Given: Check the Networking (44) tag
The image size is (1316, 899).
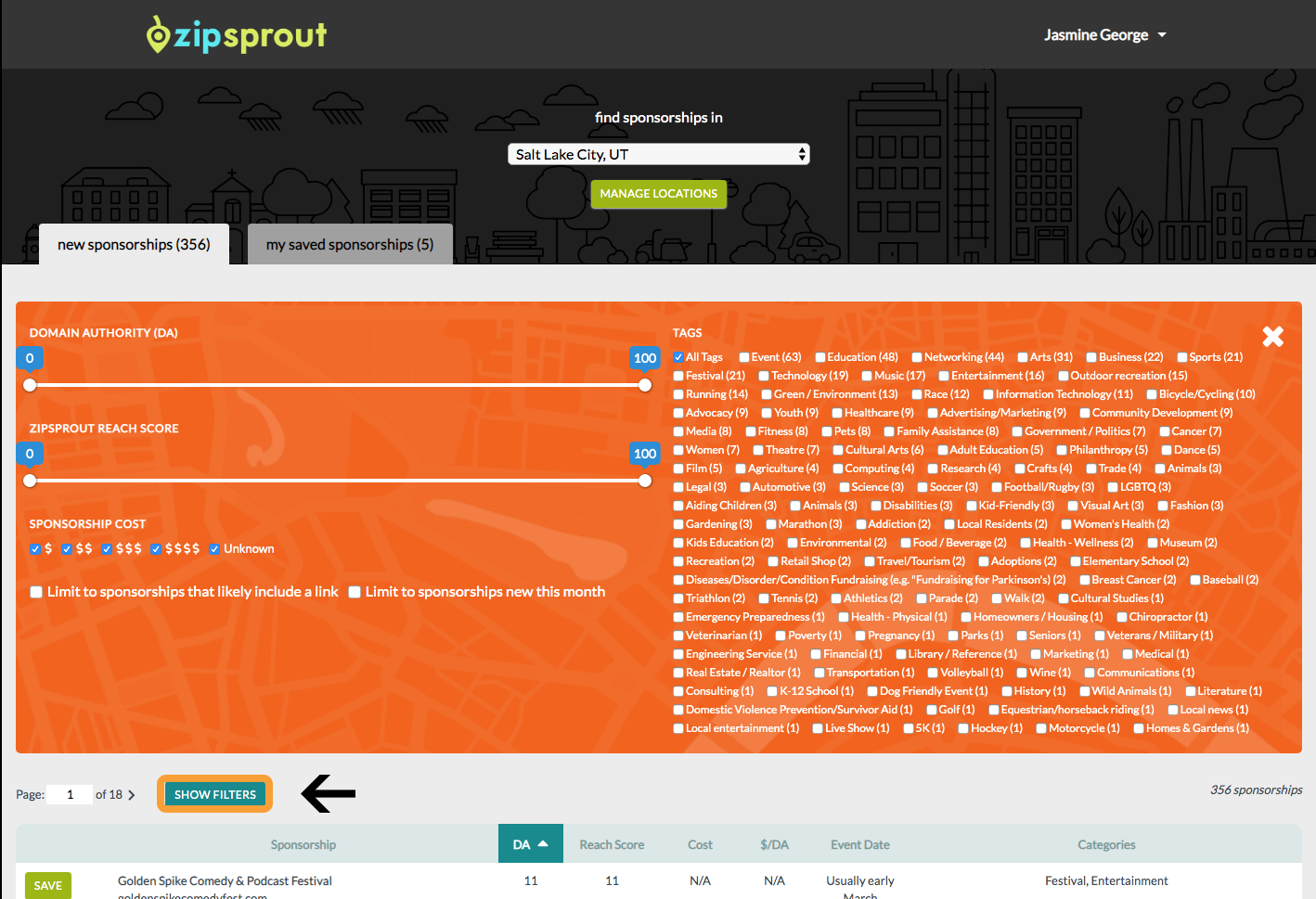Looking at the screenshot, I should point(917,357).
